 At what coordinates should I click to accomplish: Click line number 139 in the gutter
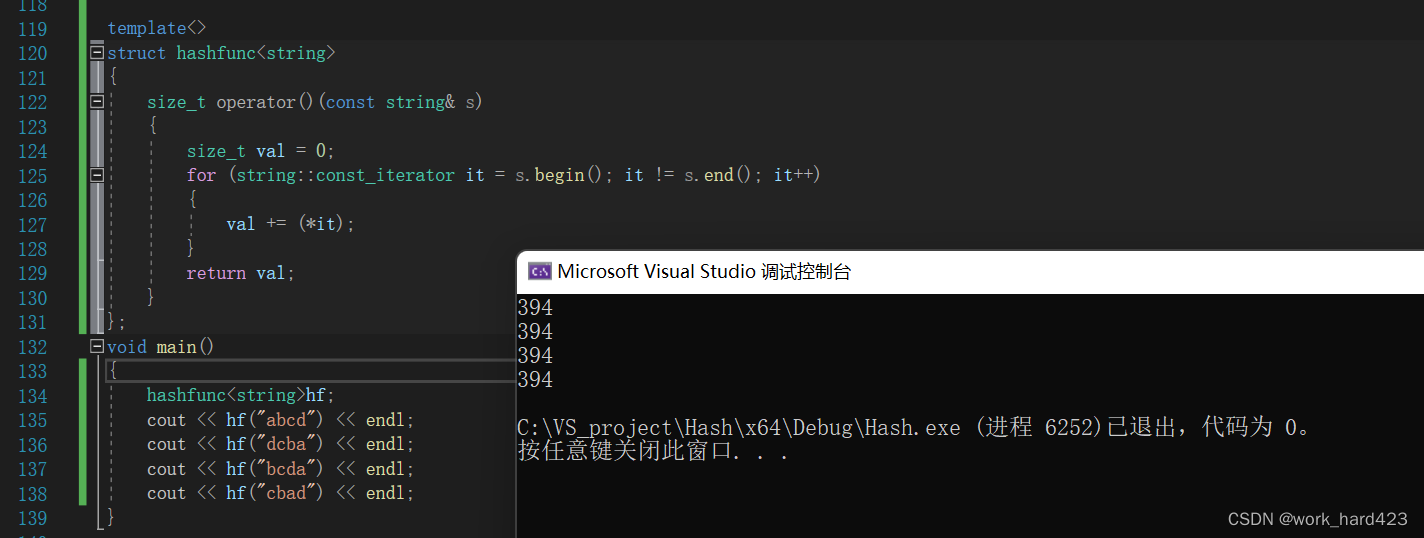click(33, 518)
